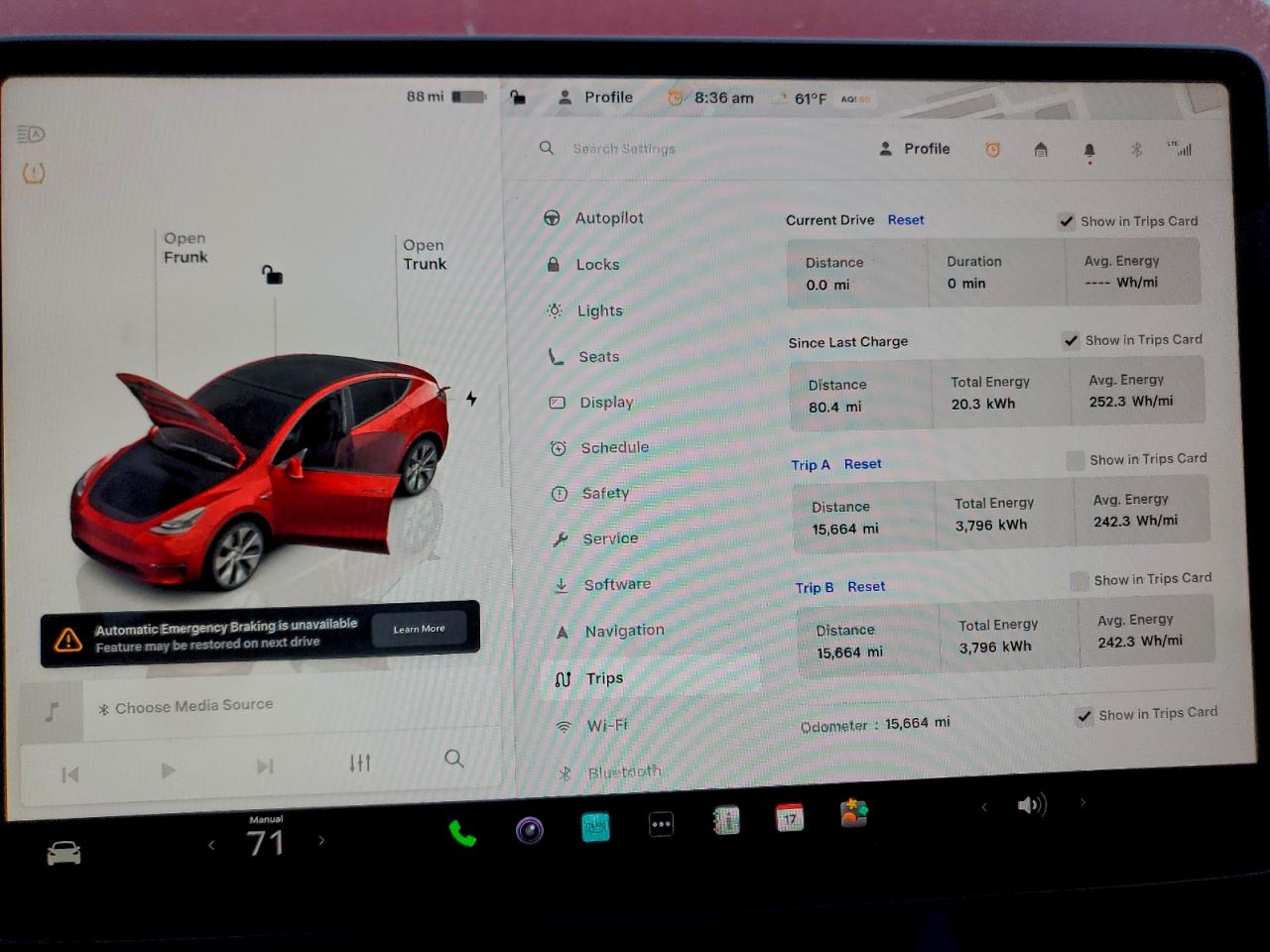Open the all apps three-dot launcher
The width and height of the screenshot is (1270, 952).
click(661, 824)
